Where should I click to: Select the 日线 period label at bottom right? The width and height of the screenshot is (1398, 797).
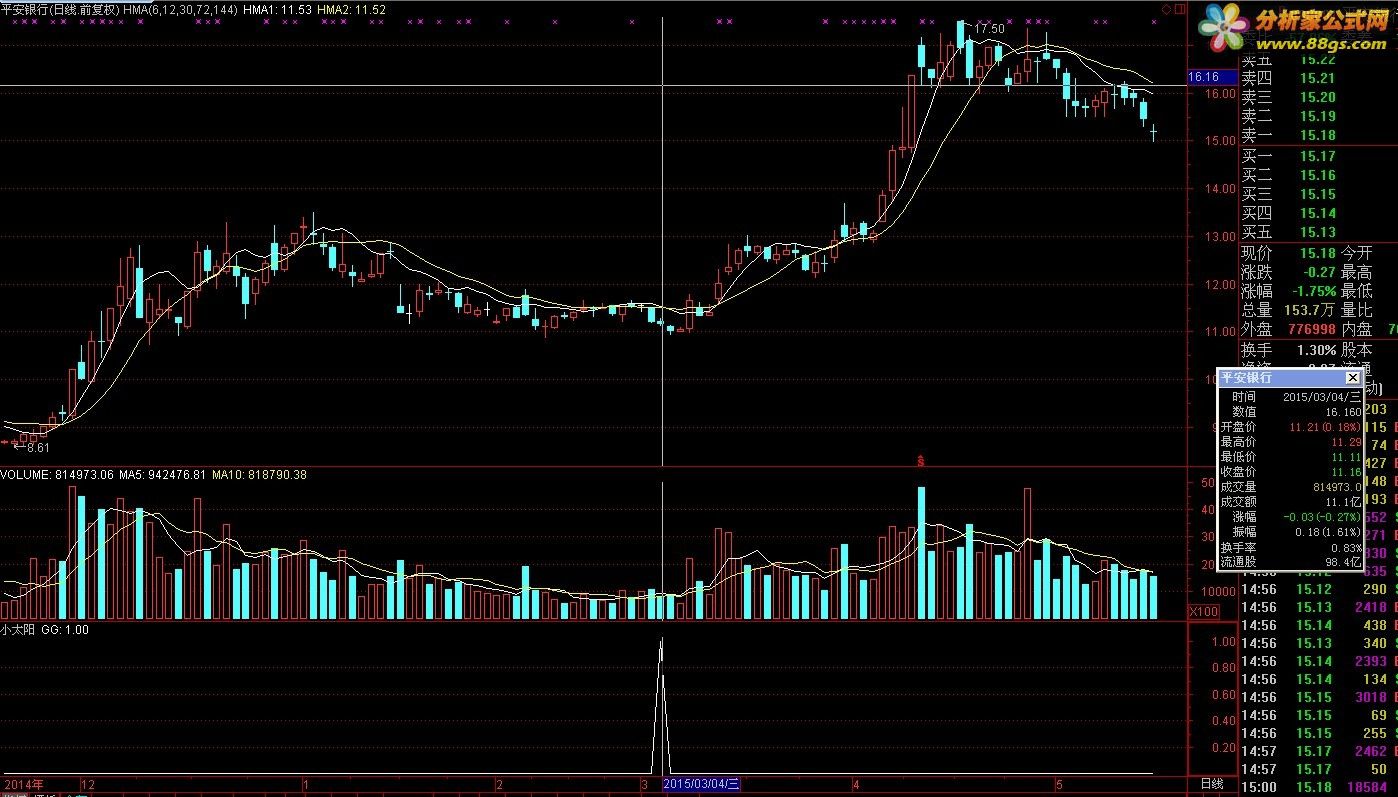pos(1211,784)
